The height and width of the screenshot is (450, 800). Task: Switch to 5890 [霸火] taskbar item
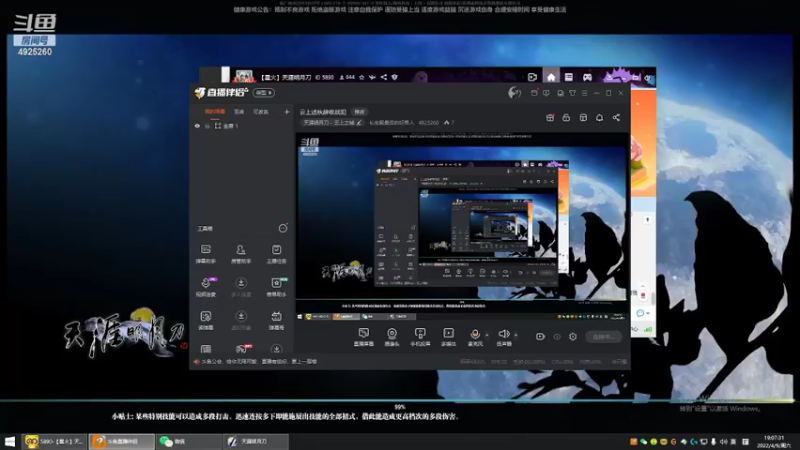coord(54,441)
